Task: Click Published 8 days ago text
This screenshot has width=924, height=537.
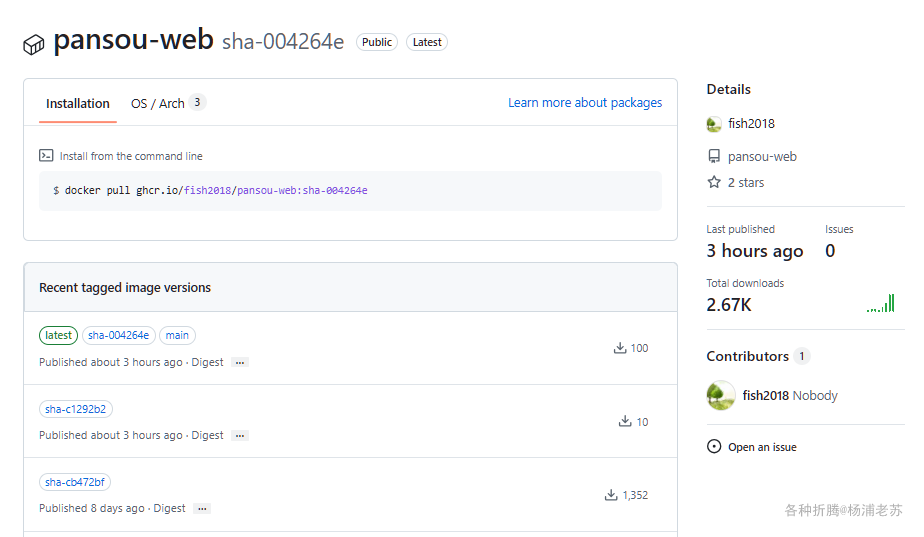Action: [x=91, y=508]
